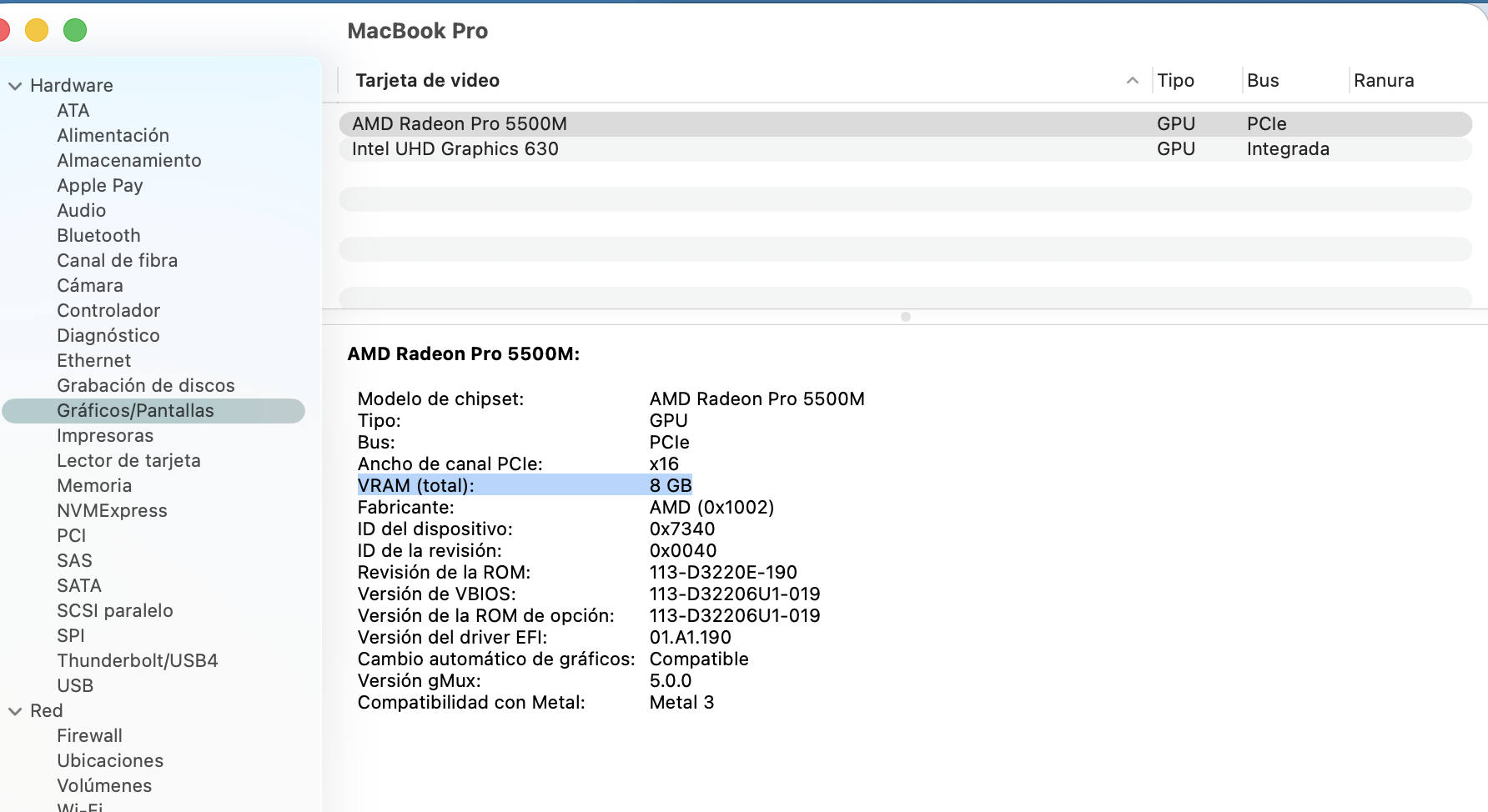Image resolution: width=1488 pixels, height=812 pixels.
Task: Click the Versión de la ROM de opción label
Action: [x=485, y=615]
